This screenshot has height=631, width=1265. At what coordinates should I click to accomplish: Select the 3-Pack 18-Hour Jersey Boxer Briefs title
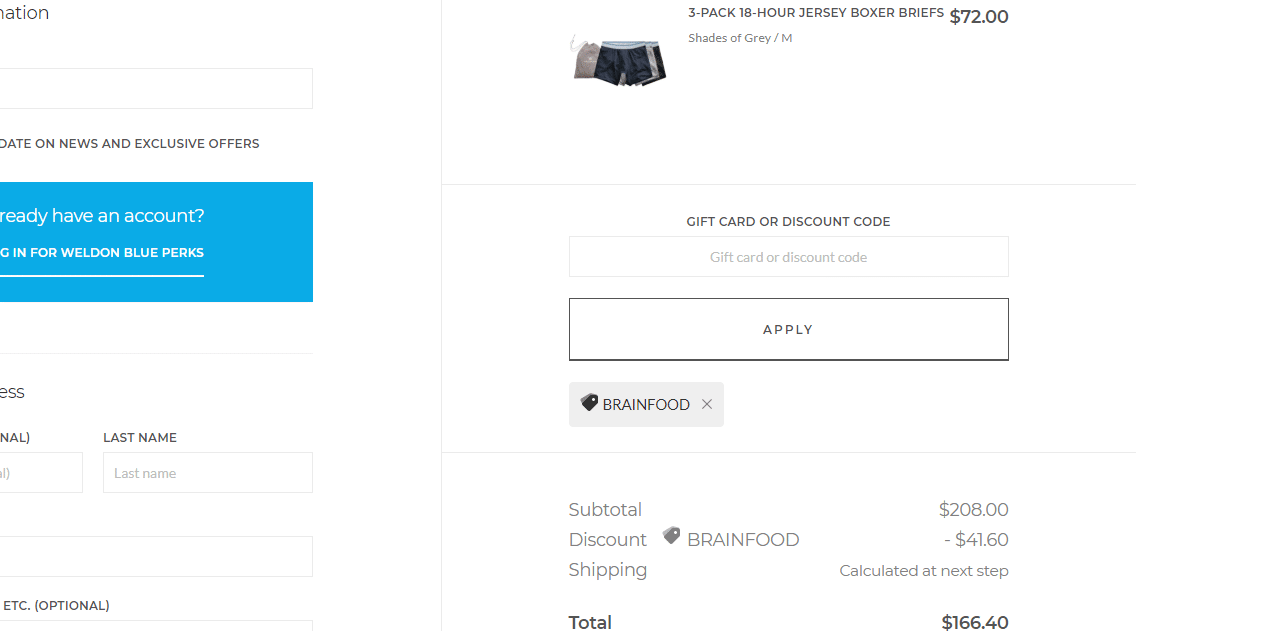(x=816, y=13)
